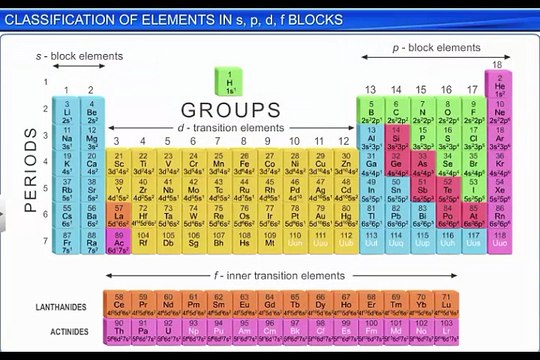
Task: Select the Neon (Ne) cell
Action: click(499, 112)
